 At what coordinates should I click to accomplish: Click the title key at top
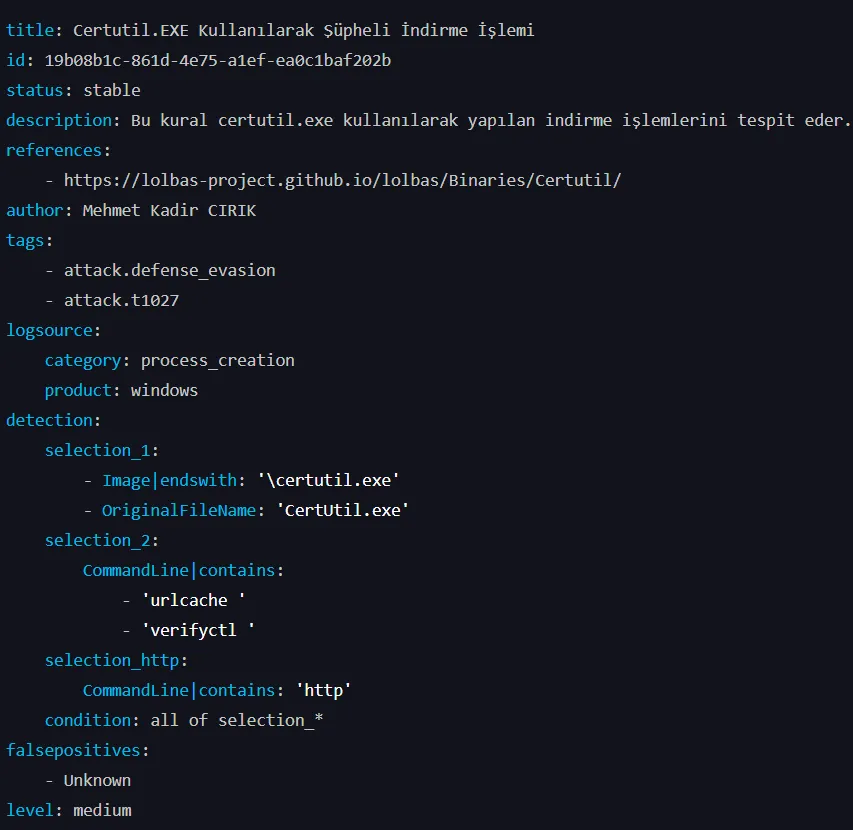(x=30, y=30)
